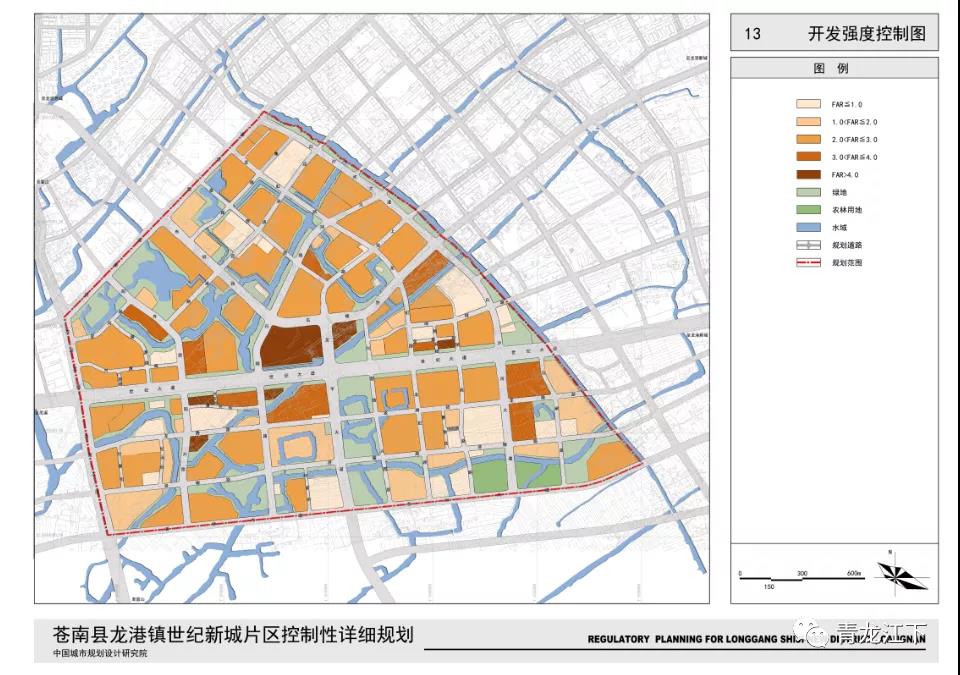Click the sheet number 13
Viewport: 960px width, 675px height.
pos(752,34)
